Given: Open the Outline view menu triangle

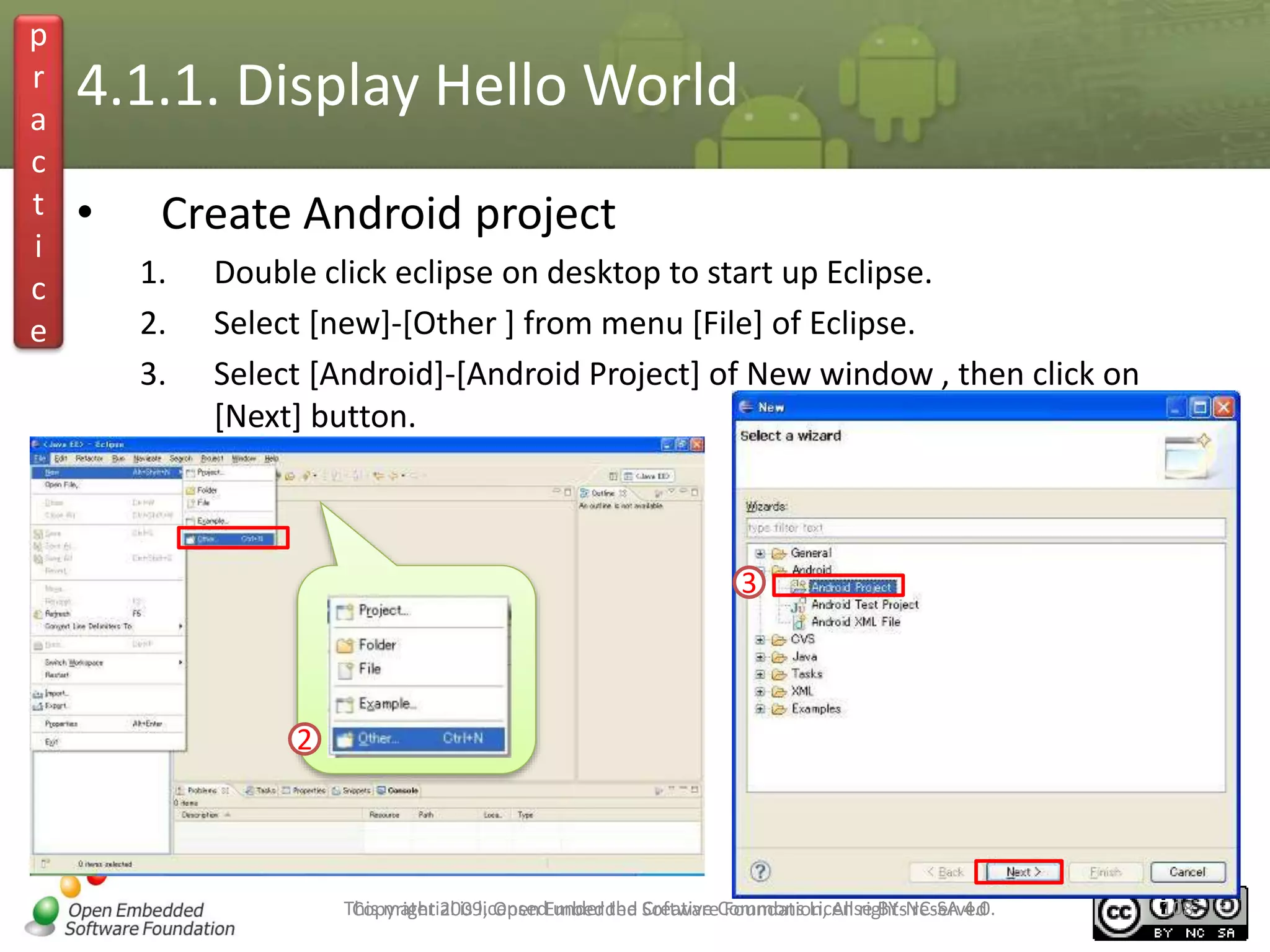Looking at the screenshot, I should [x=671, y=492].
